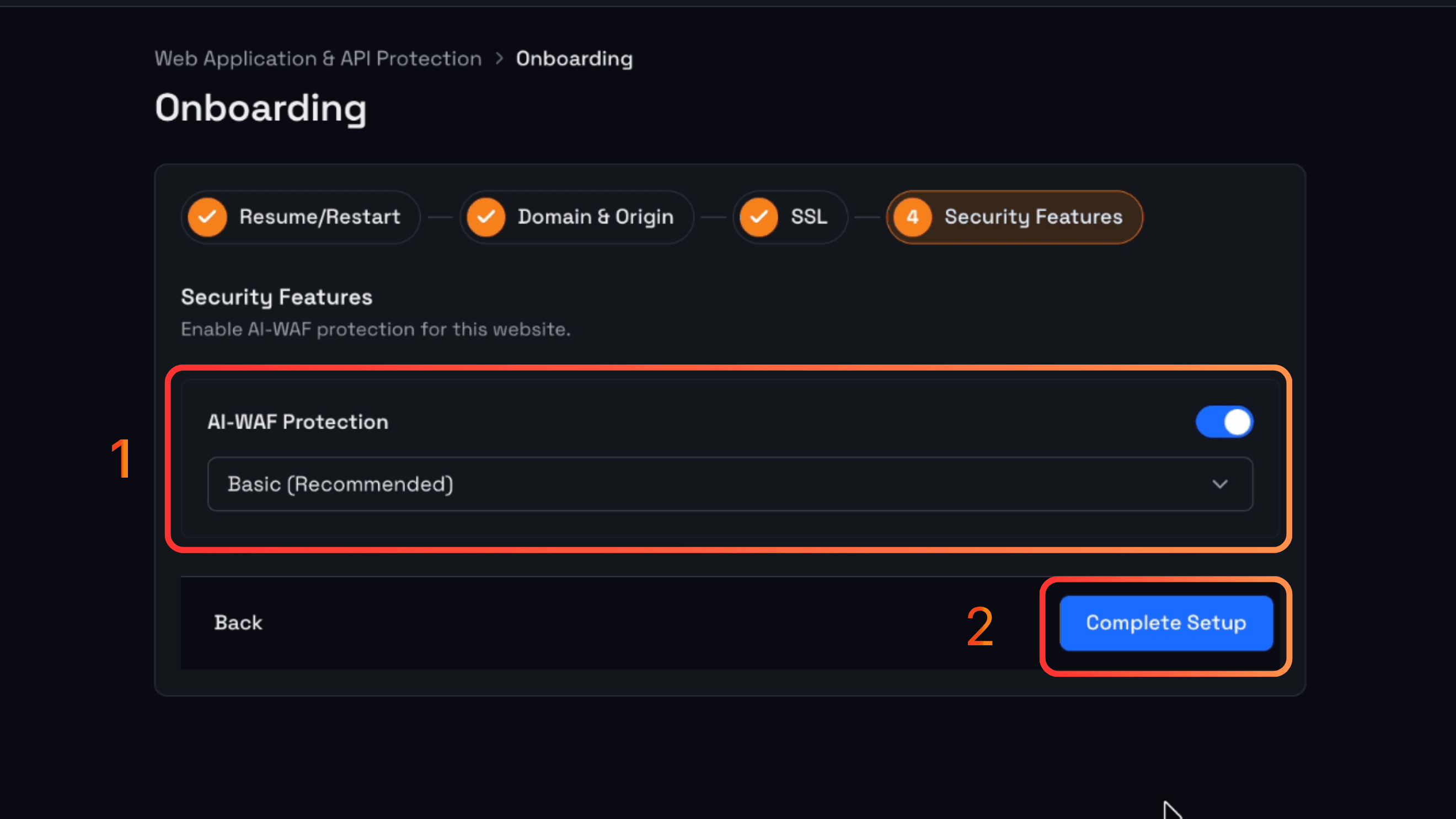Go to the Resume/Restart step label
Screen dimensions: 1456x819
pos(320,217)
